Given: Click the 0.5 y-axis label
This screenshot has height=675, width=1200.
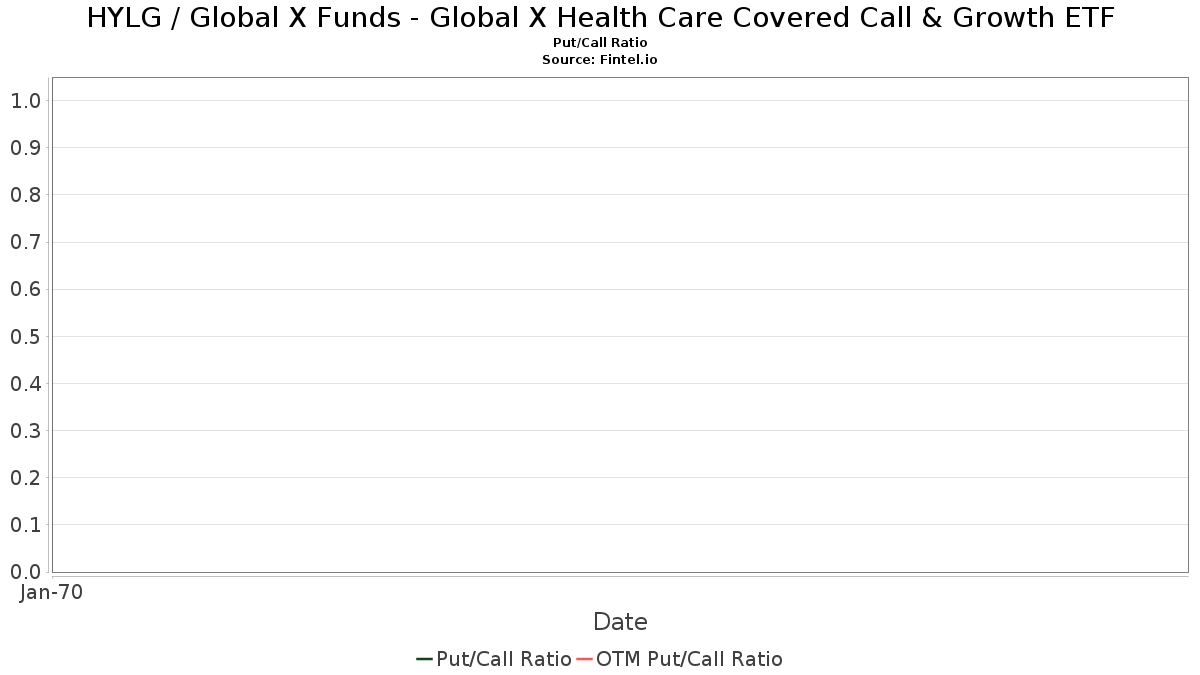Looking at the screenshot, I should coord(25,337).
